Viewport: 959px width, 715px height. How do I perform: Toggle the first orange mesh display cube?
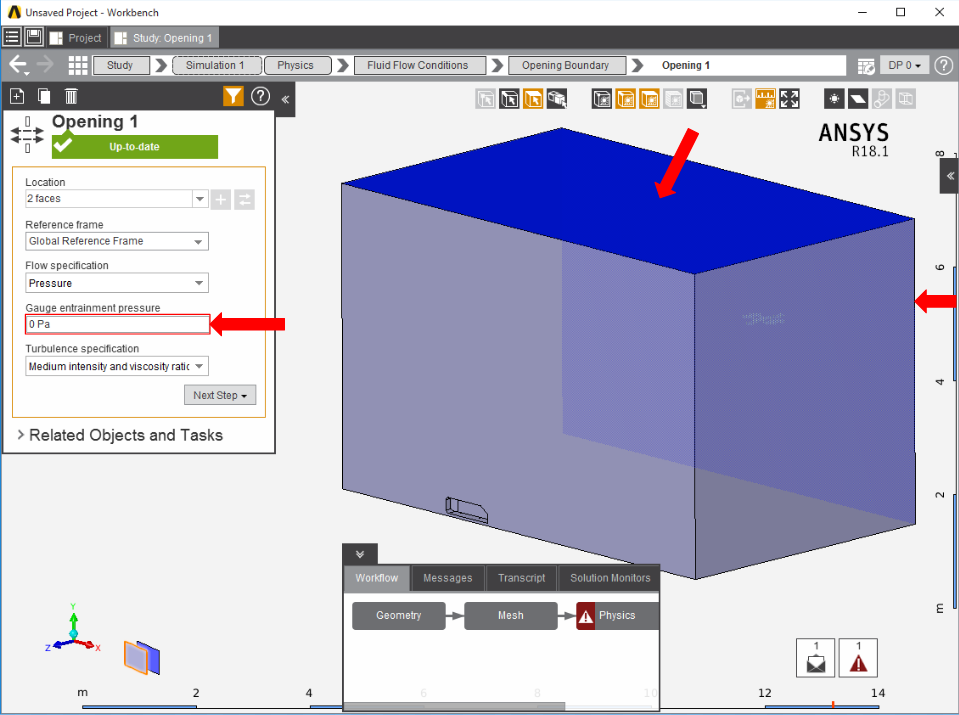coord(626,98)
